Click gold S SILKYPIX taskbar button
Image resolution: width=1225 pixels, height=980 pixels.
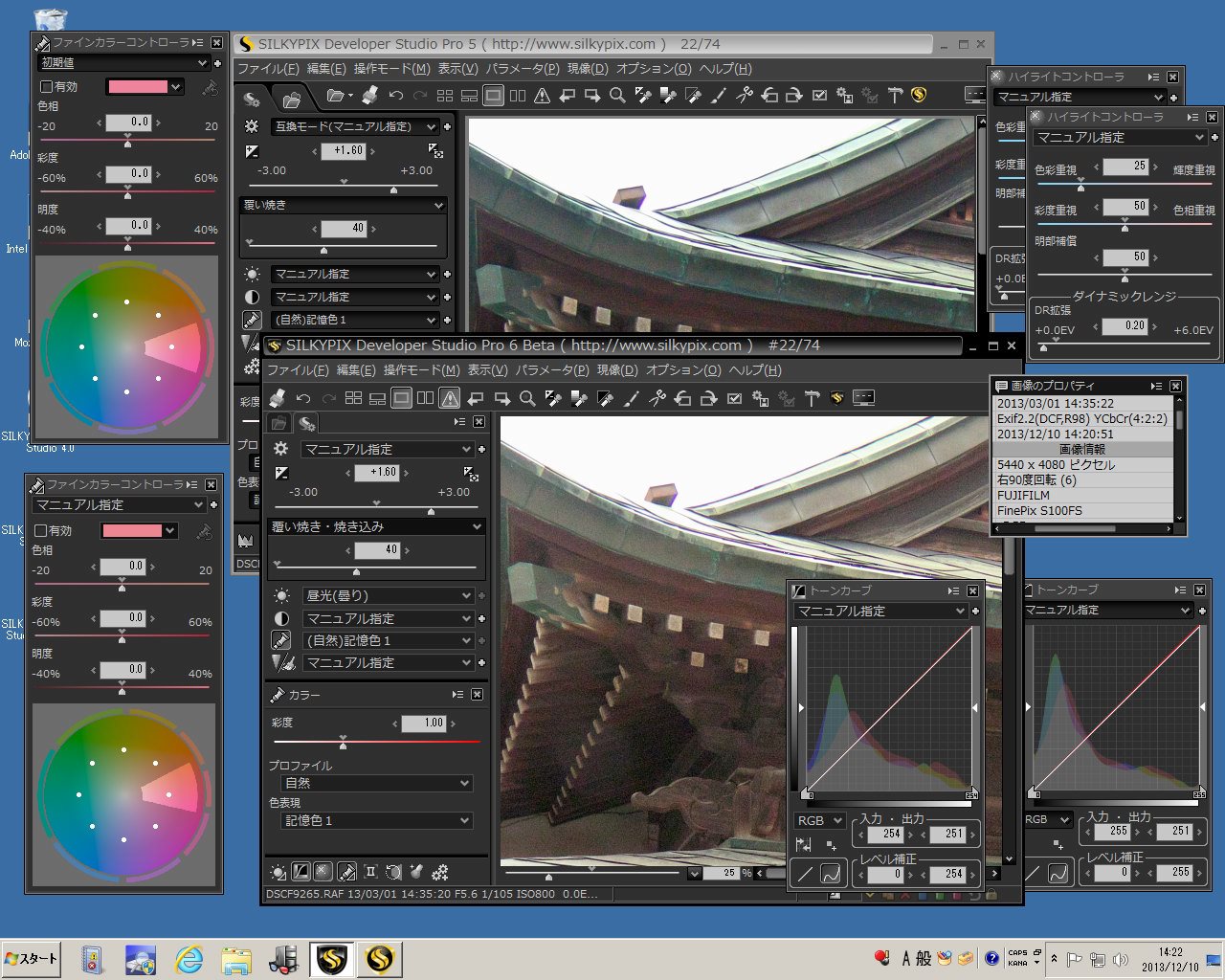[x=379, y=959]
